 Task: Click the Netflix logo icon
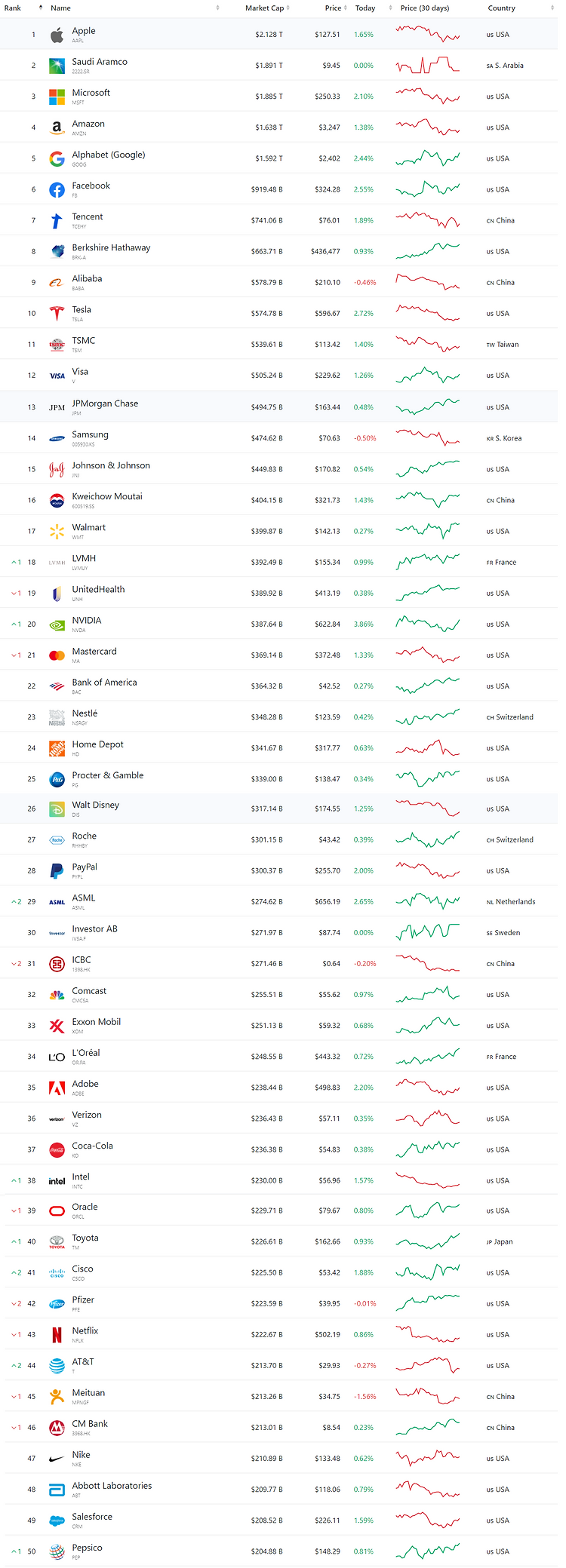[57, 1335]
